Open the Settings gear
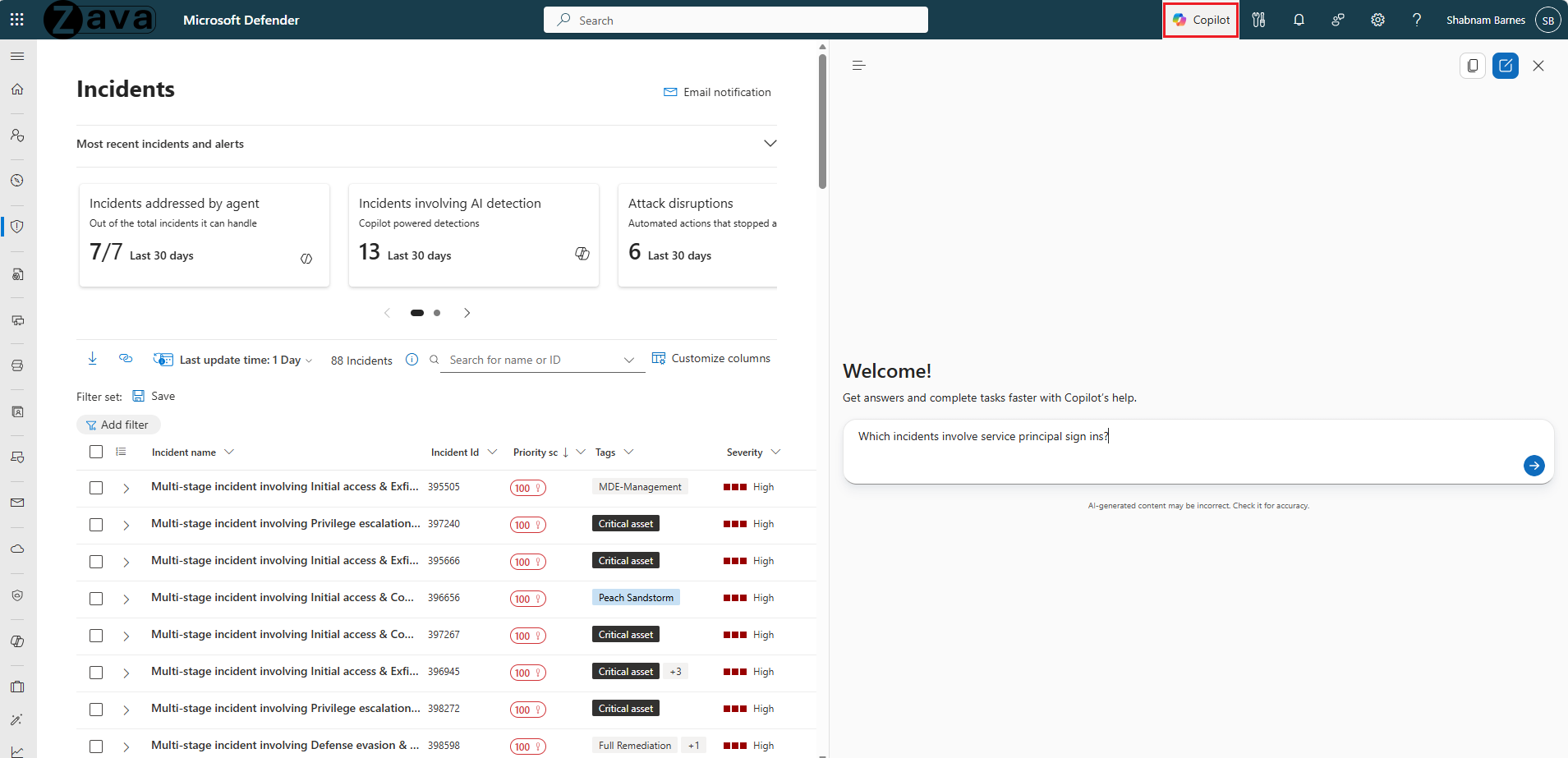The height and width of the screenshot is (758, 1568). click(x=1377, y=20)
